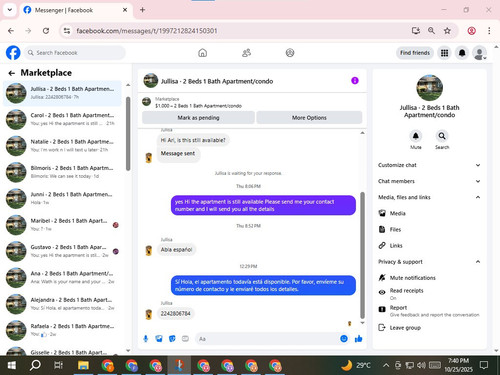Click Jullisa's large listing photo in info panel
Image resolution: width=500 pixels, height=375 pixels.
pyautogui.click(x=429, y=88)
